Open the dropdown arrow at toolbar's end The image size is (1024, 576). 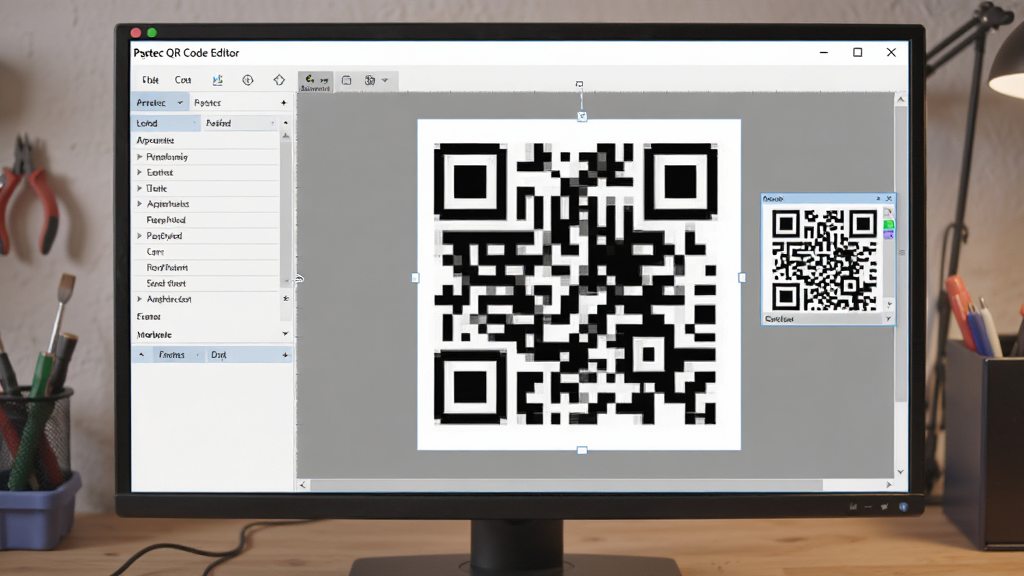385,80
